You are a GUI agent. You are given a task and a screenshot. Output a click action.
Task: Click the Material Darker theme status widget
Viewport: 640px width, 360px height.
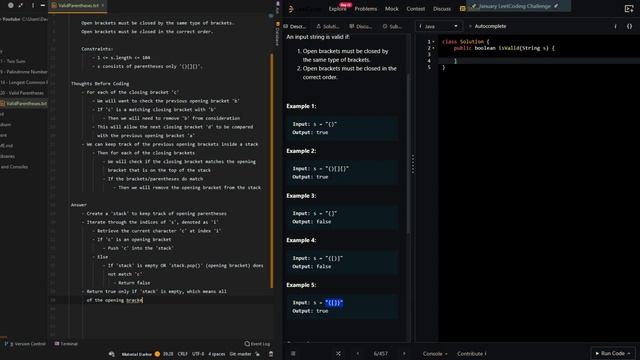tap(137, 354)
